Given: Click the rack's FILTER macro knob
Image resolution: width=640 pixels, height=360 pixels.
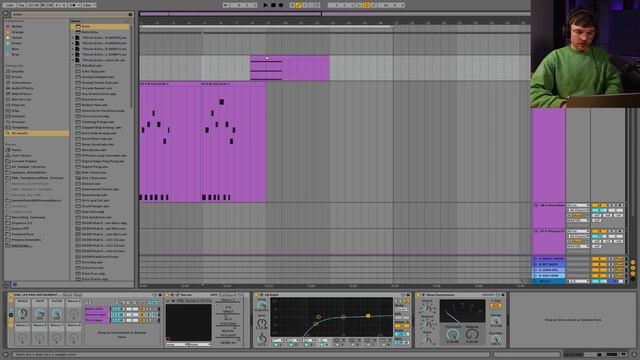Looking at the screenshot, I should pyautogui.click(x=57, y=314).
